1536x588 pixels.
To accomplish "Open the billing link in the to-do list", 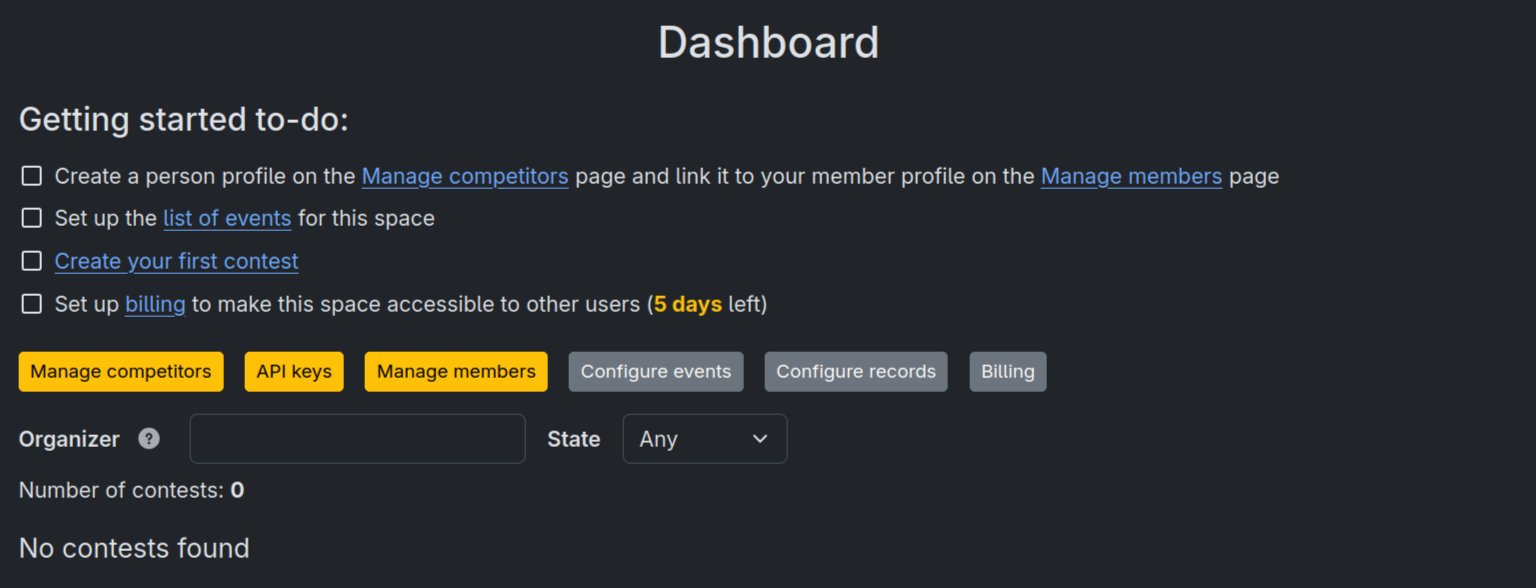I will click(x=155, y=304).
